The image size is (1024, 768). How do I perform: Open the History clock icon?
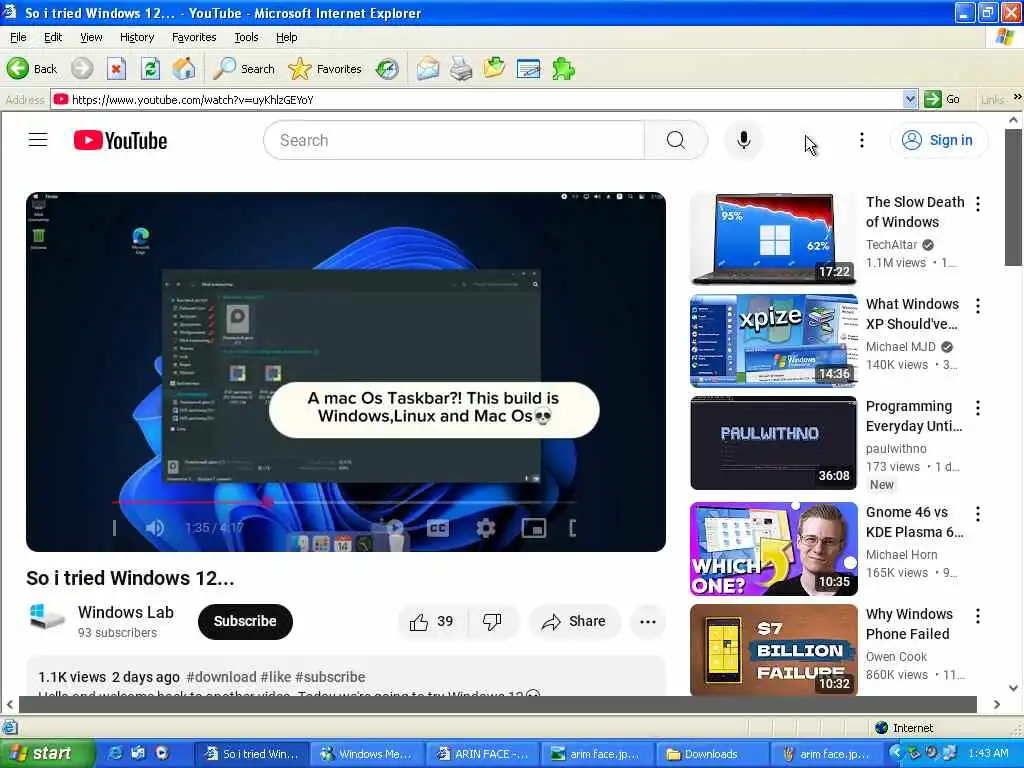pyautogui.click(x=387, y=69)
